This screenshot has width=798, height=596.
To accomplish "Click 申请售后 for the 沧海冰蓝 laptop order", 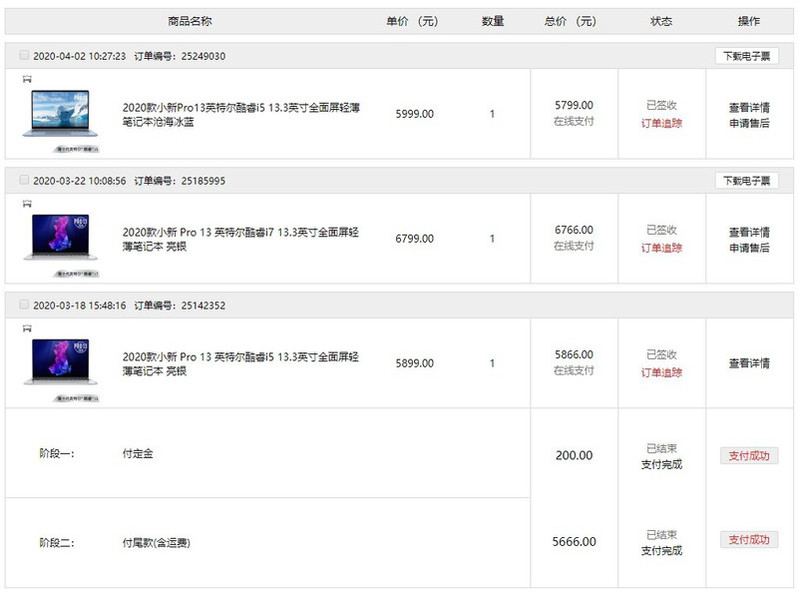I will (x=749, y=123).
